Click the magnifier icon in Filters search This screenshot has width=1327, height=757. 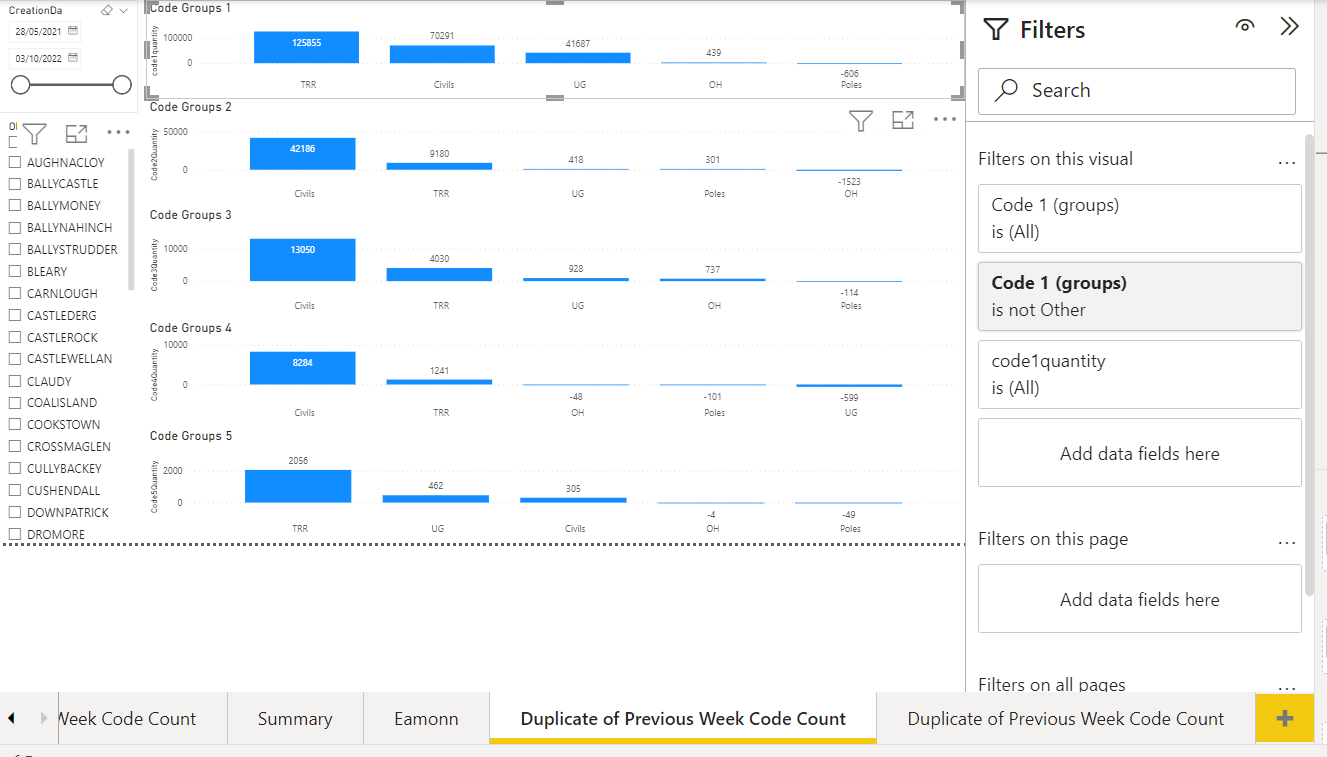coord(1006,91)
